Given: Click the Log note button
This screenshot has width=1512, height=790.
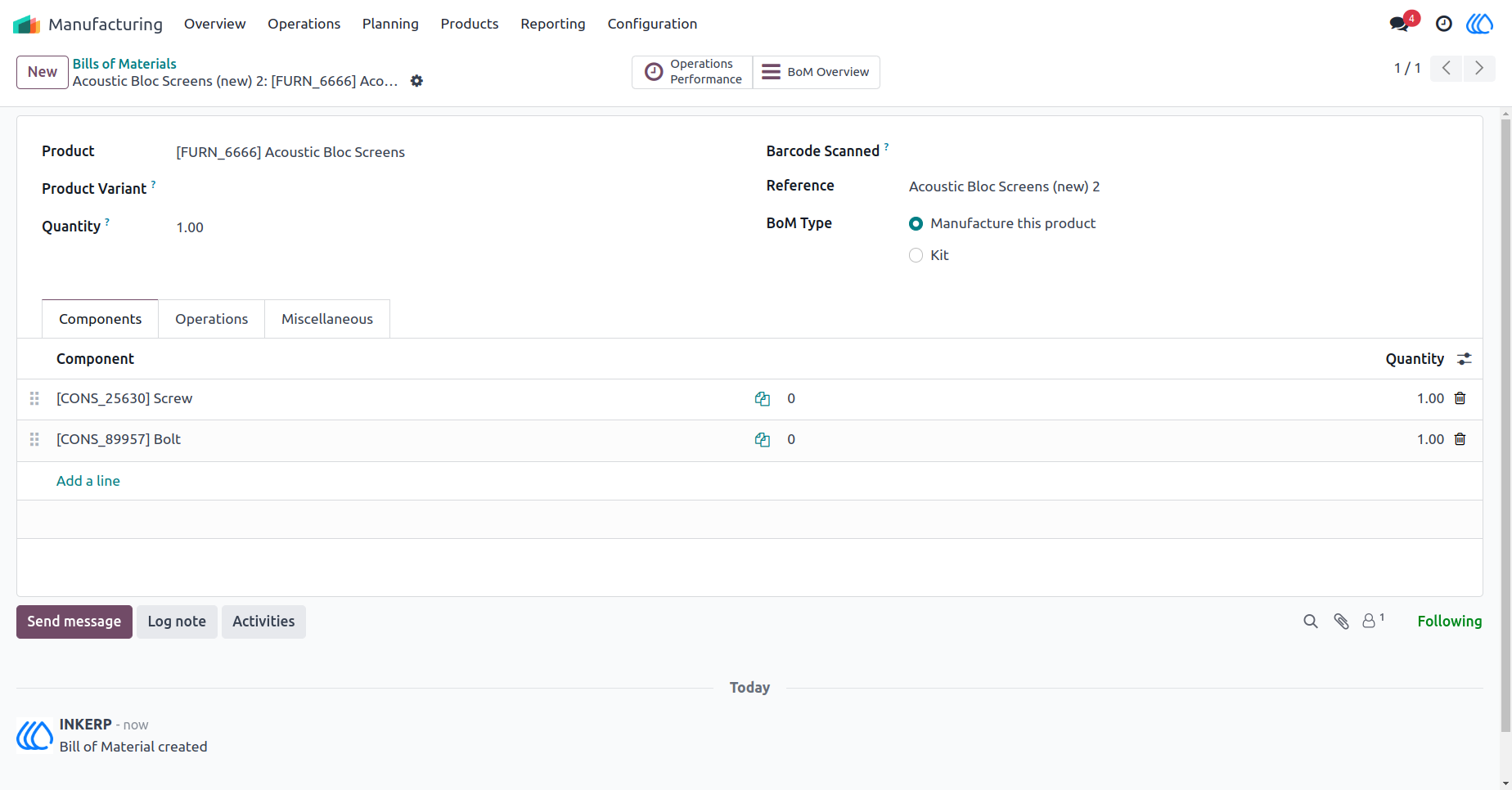Looking at the screenshot, I should pyautogui.click(x=177, y=622).
